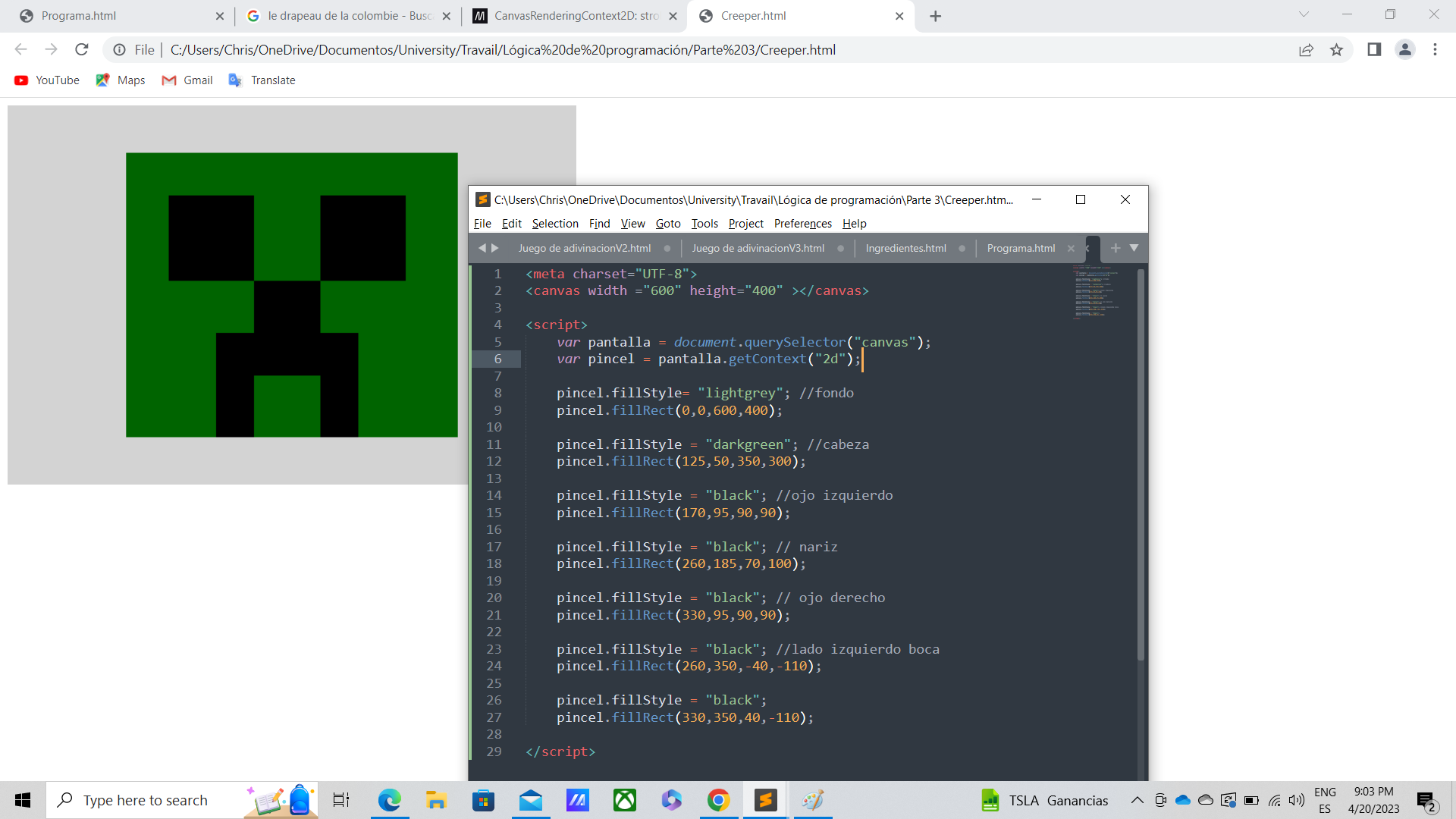This screenshot has height=819, width=1456.
Task: Click Sublime next tab arrow
Action: (495, 248)
